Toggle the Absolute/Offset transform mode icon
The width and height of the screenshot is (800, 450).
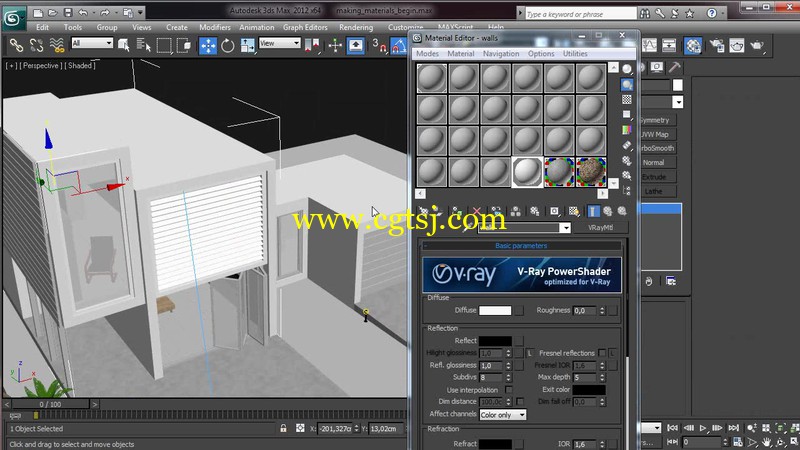[x=300, y=429]
